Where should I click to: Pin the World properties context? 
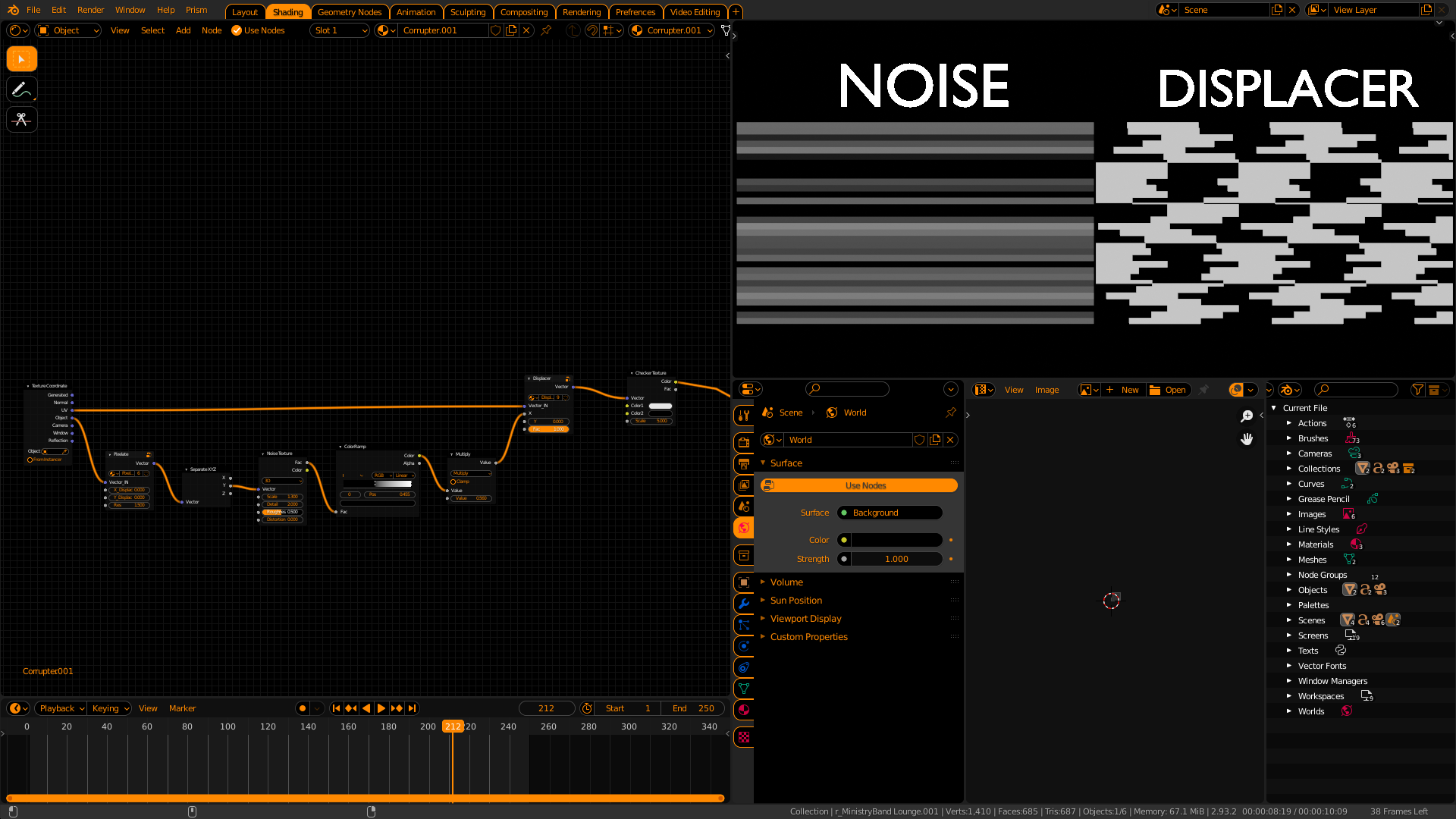point(951,413)
